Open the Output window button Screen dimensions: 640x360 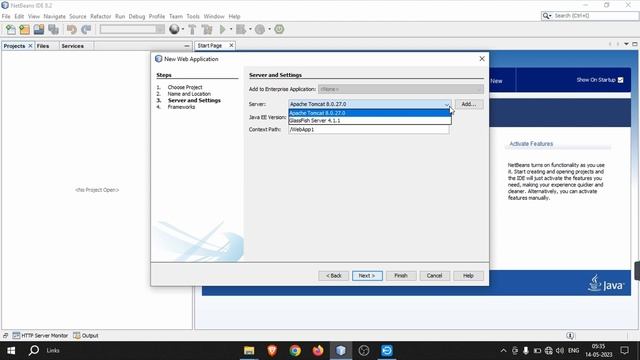click(x=86, y=336)
